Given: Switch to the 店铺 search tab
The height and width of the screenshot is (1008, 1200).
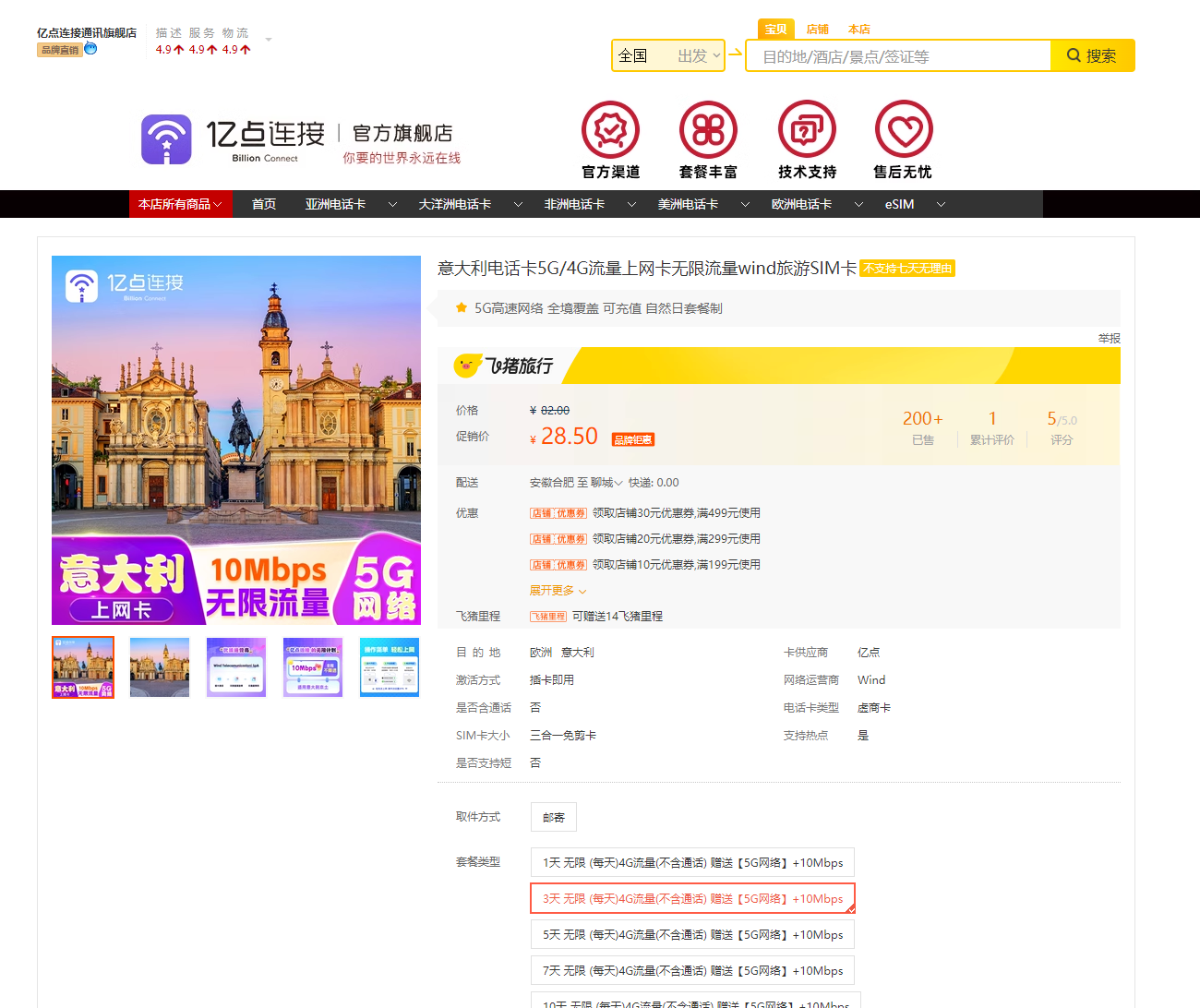Looking at the screenshot, I should (818, 30).
